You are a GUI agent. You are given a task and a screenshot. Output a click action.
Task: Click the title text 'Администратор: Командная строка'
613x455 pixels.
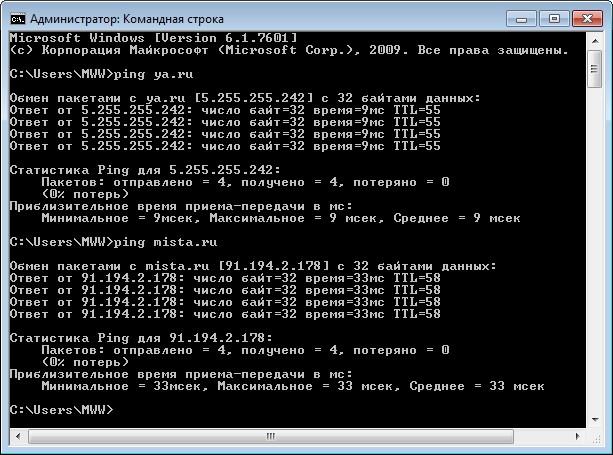pos(127,19)
